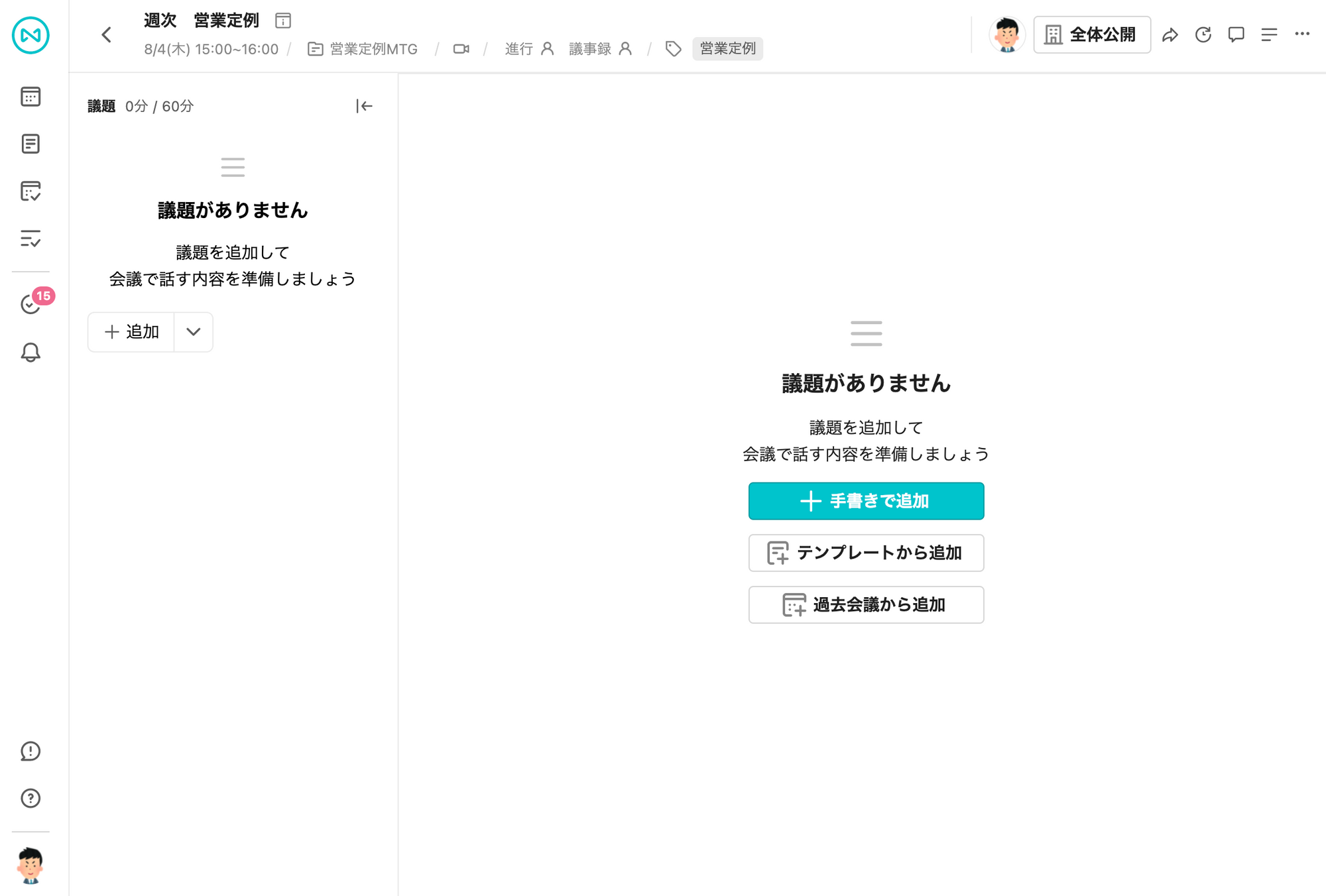Click the info panel icon next to the meeting title
The image size is (1326, 896).
pyautogui.click(x=283, y=21)
